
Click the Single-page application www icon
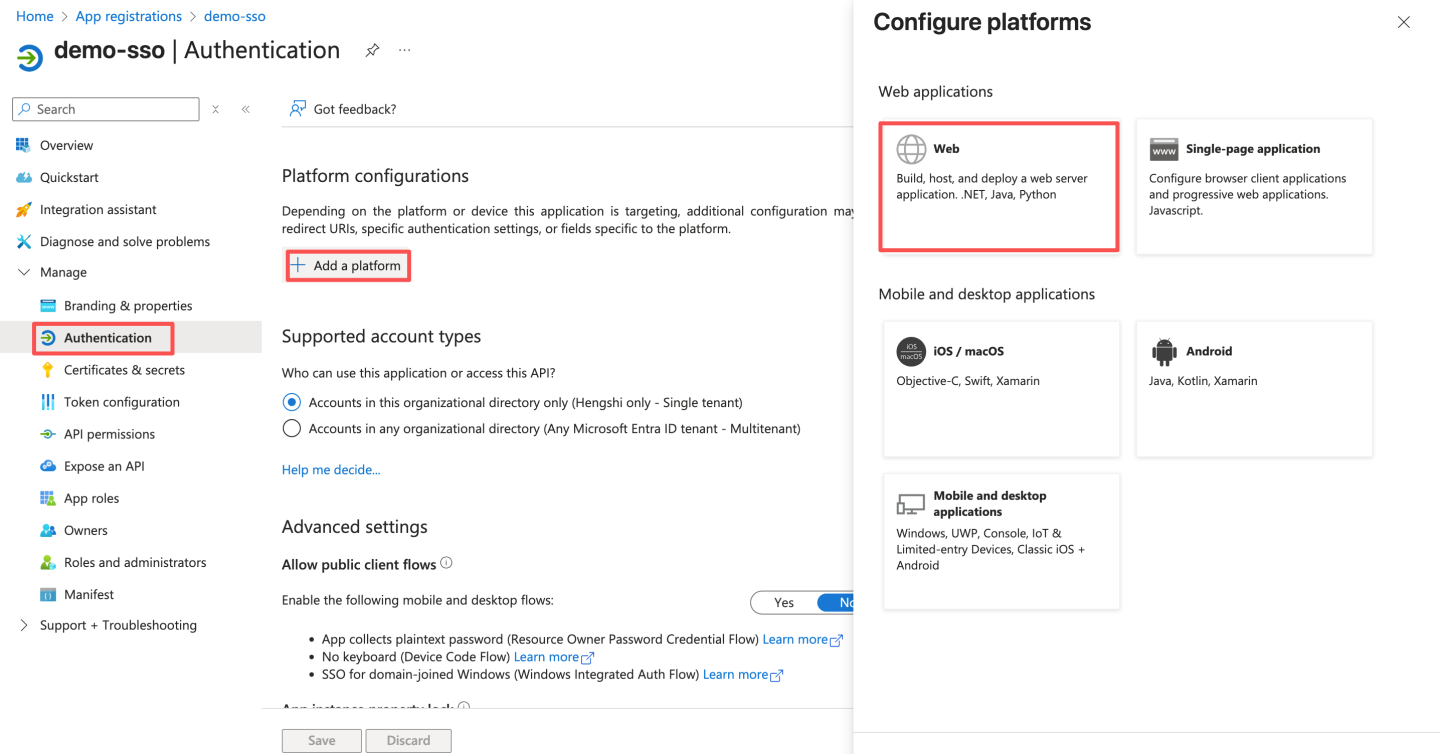[x=1164, y=149]
